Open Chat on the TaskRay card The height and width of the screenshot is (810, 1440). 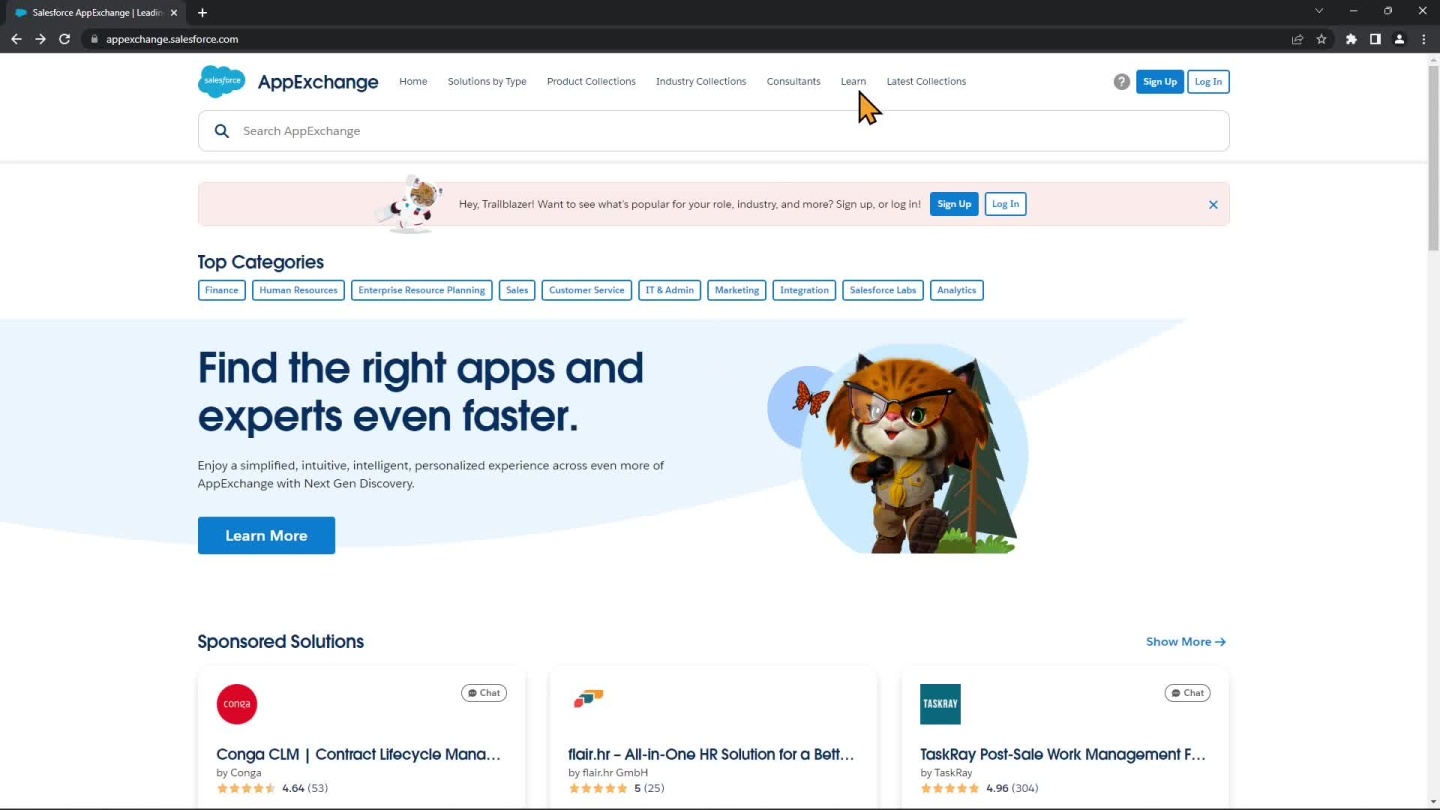tap(1187, 693)
